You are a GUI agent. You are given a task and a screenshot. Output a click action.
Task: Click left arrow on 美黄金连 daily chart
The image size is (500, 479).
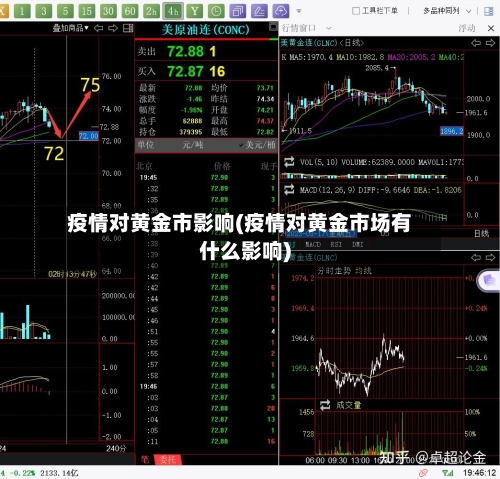click(x=476, y=43)
